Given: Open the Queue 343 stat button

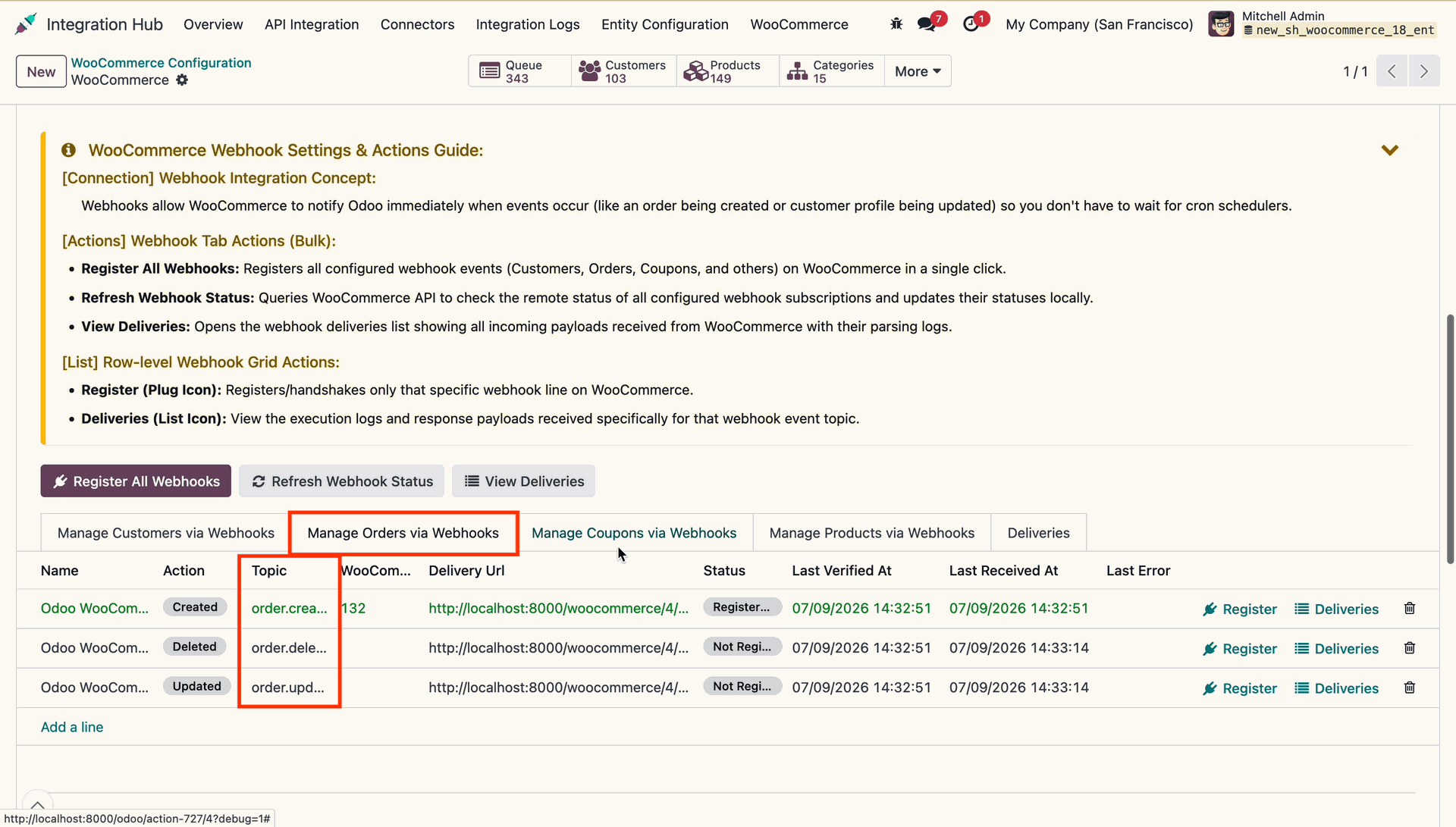Looking at the screenshot, I should pos(520,71).
